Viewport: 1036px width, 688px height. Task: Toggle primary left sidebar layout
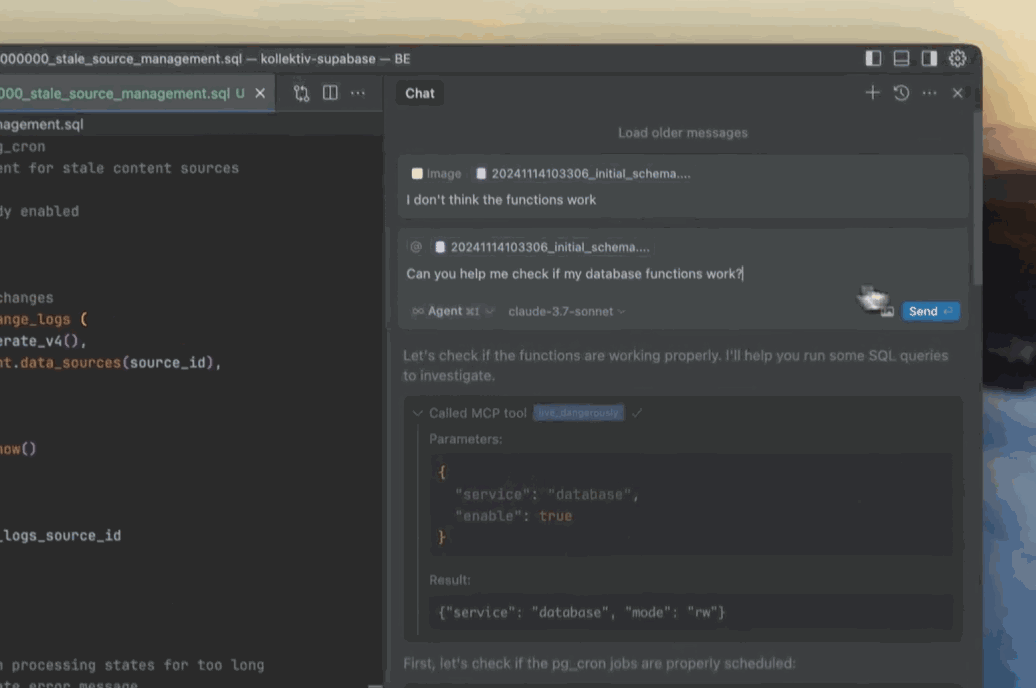coord(873,59)
